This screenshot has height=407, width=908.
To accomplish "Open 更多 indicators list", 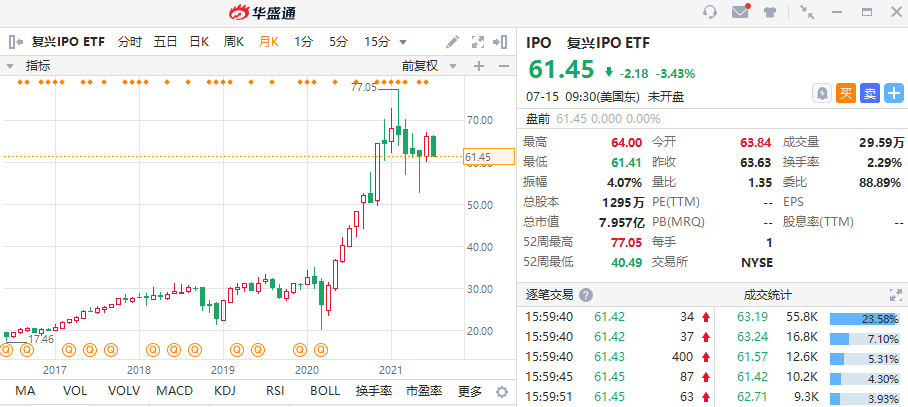I will pyautogui.click(x=470, y=391).
